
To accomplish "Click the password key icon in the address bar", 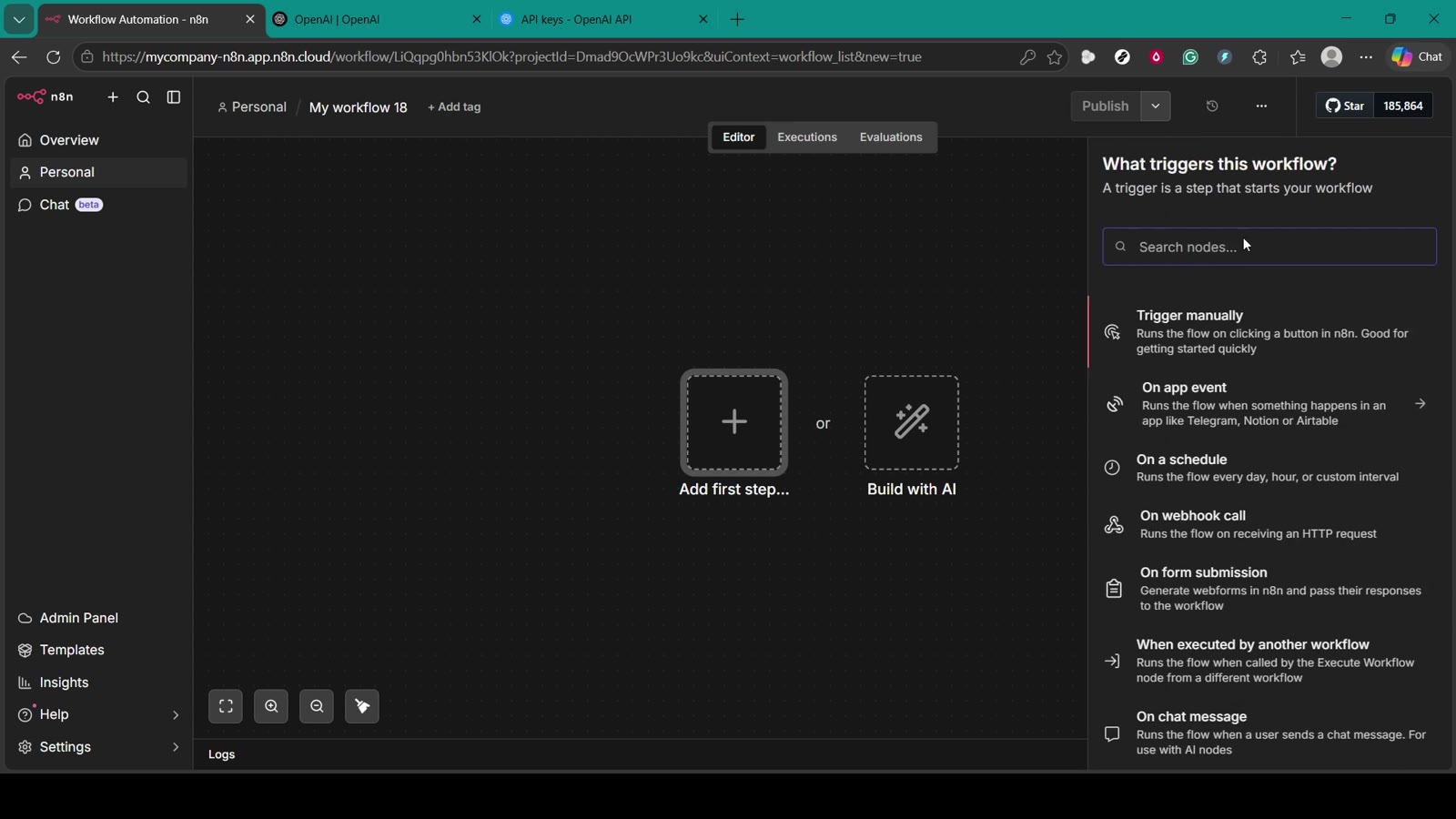I will pyautogui.click(x=1027, y=57).
